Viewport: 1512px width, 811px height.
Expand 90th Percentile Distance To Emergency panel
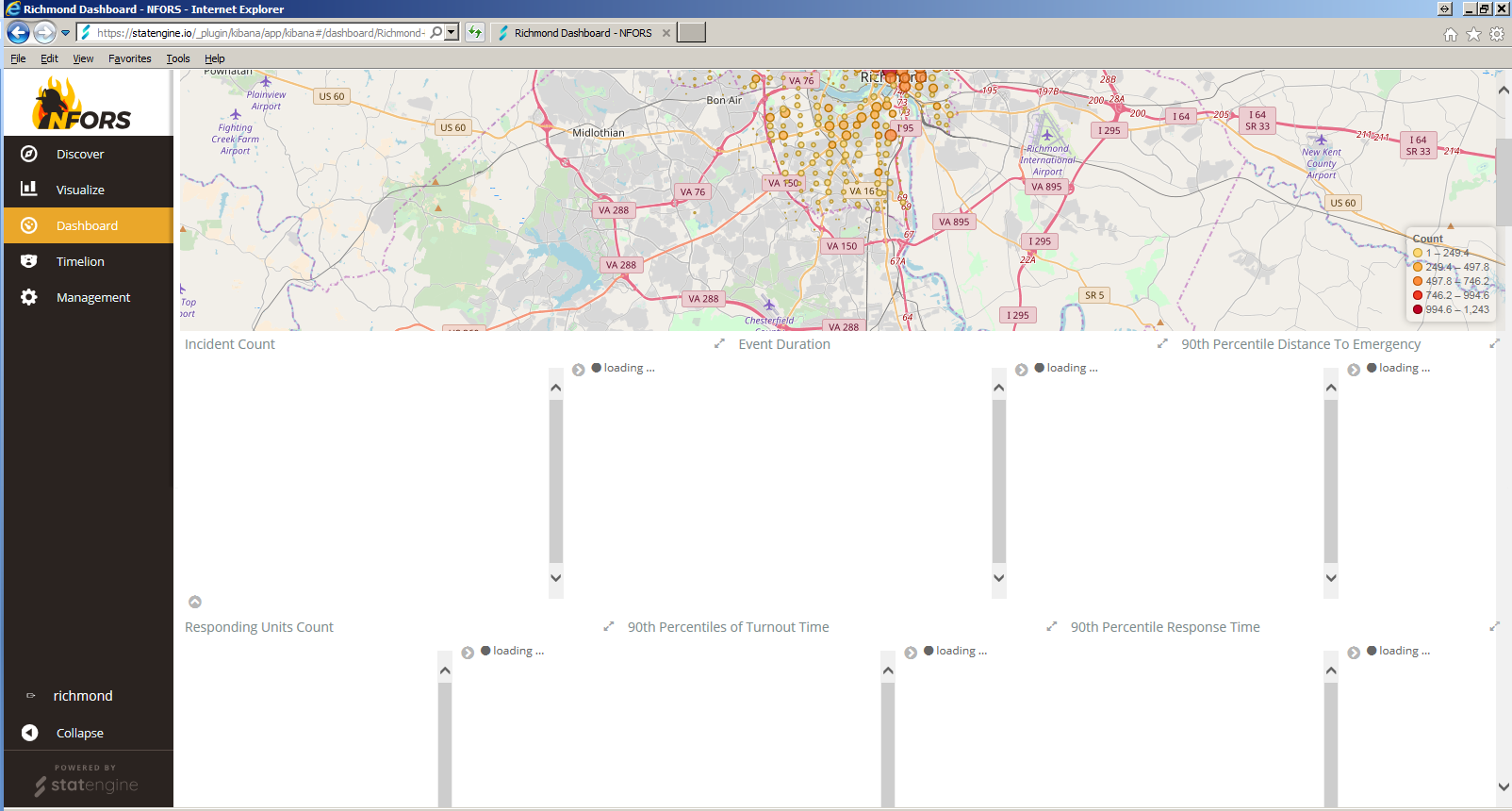pyautogui.click(x=1494, y=343)
